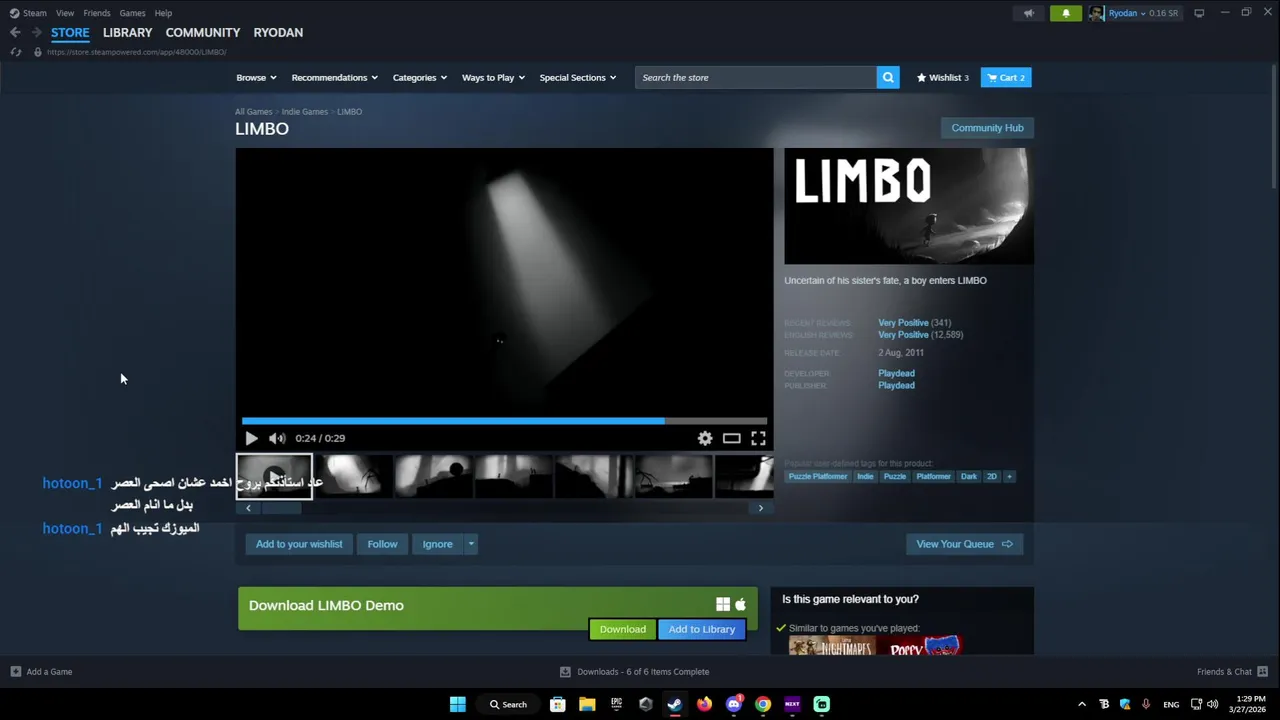Screen dimensions: 1280x720
Task: Click the Ignore button
Action: click(x=437, y=544)
